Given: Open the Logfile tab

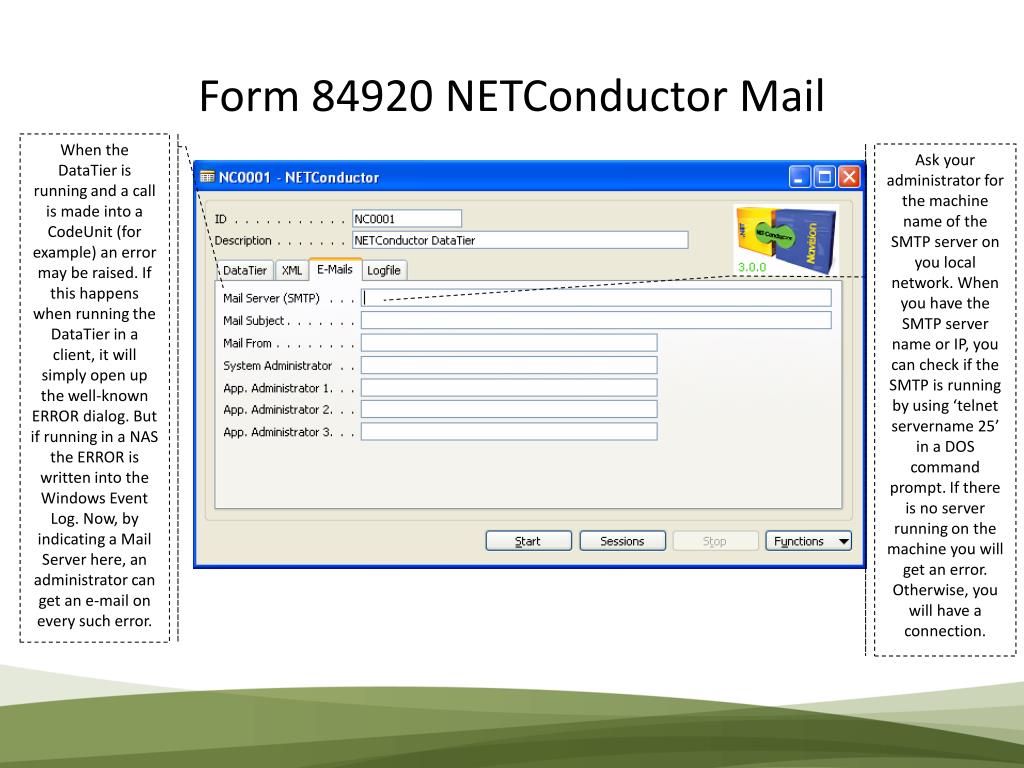Looking at the screenshot, I should pyautogui.click(x=384, y=270).
